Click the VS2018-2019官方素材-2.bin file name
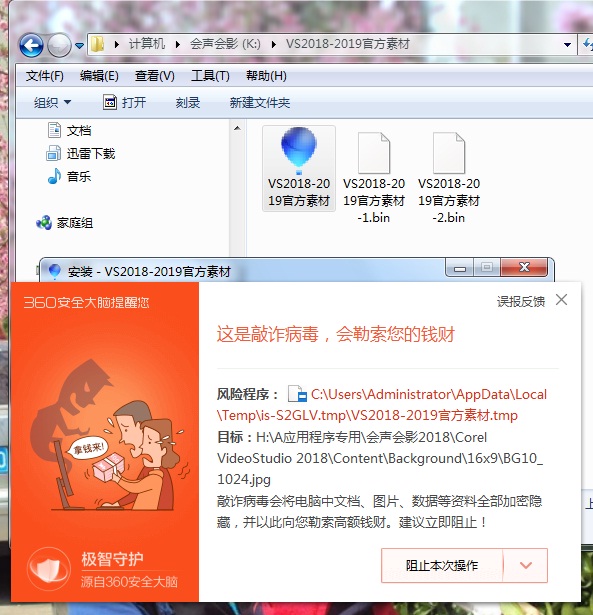This screenshot has width=593, height=615. [449, 200]
